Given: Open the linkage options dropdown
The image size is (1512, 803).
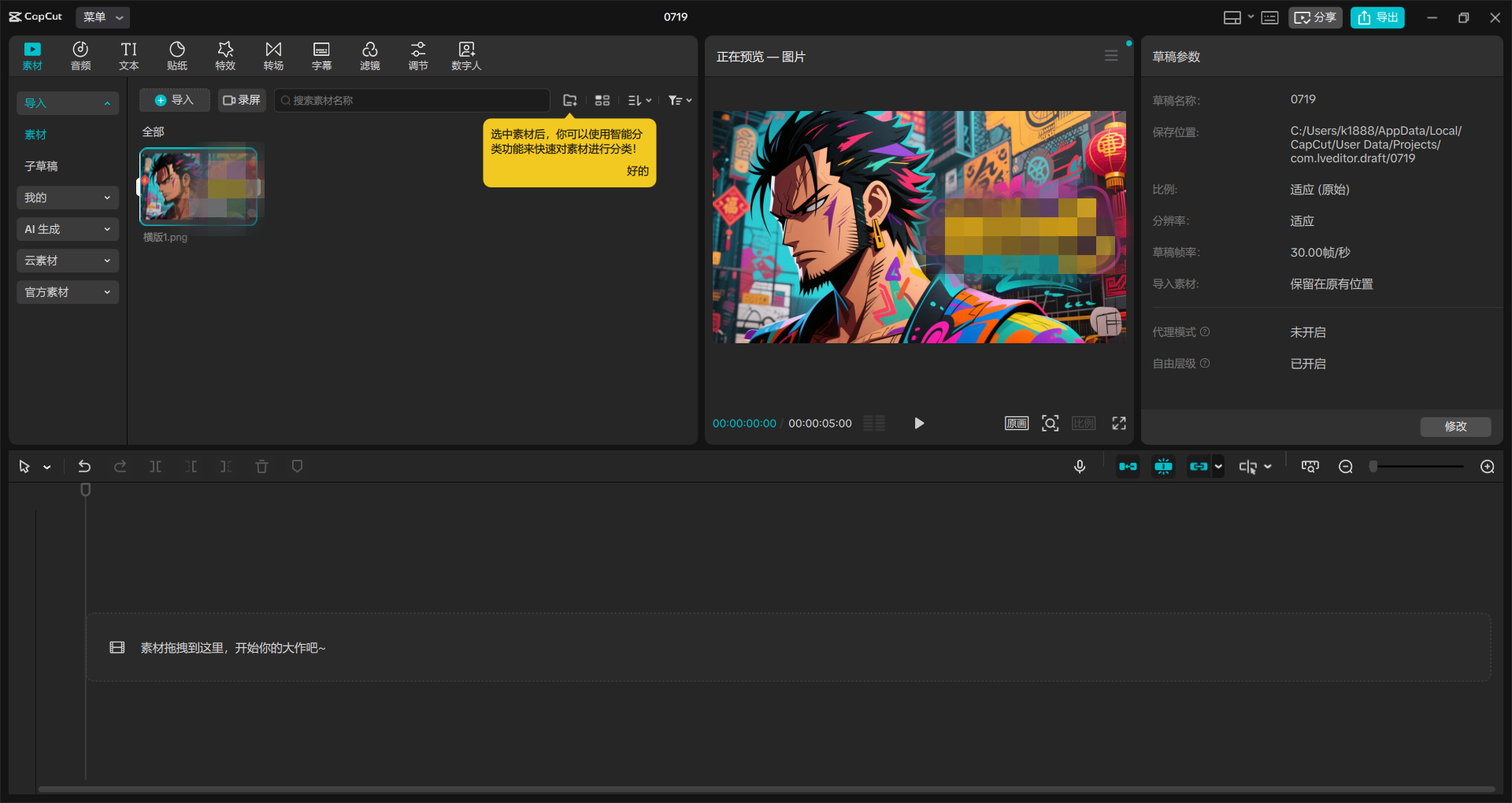Looking at the screenshot, I should [1218, 467].
